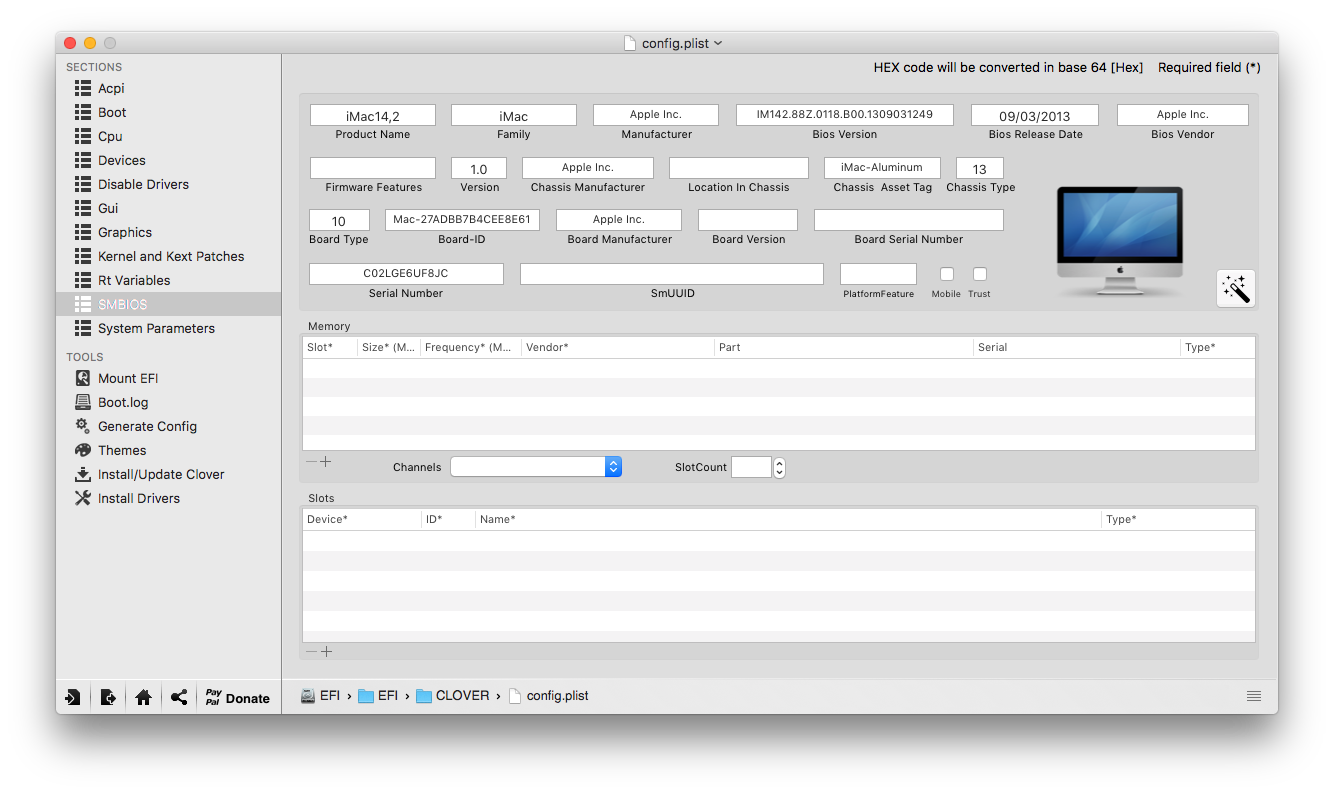Click the import configuration icon in bottom toolbar
Screen dimensions: 1334x794
73,698
